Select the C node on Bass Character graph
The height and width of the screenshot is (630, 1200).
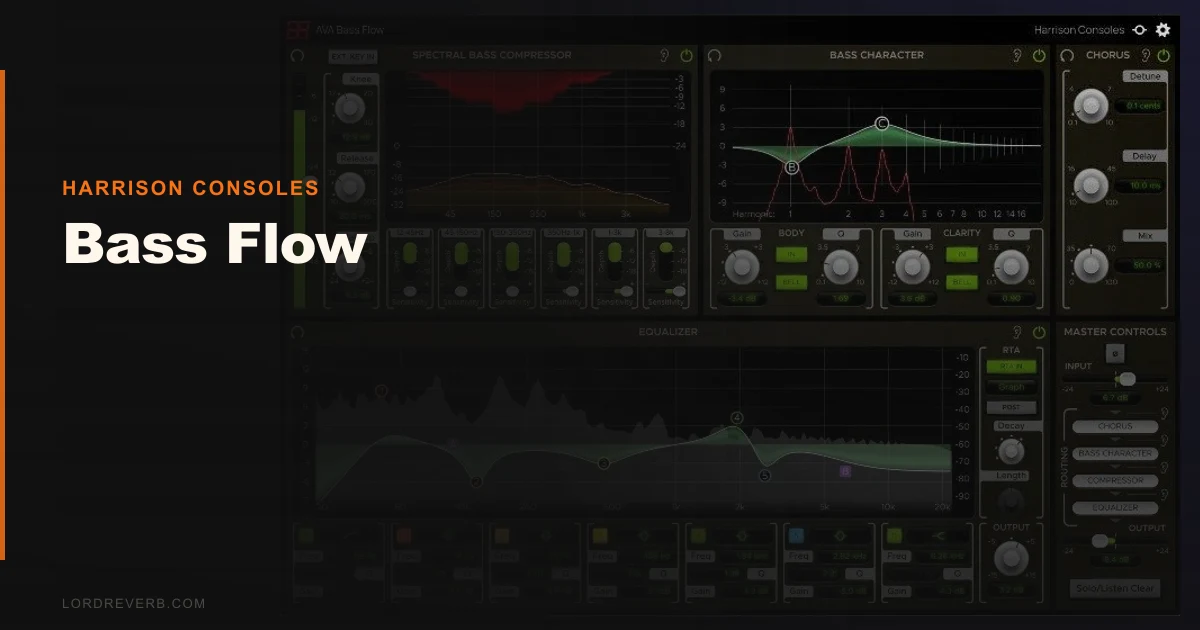point(882,124)
